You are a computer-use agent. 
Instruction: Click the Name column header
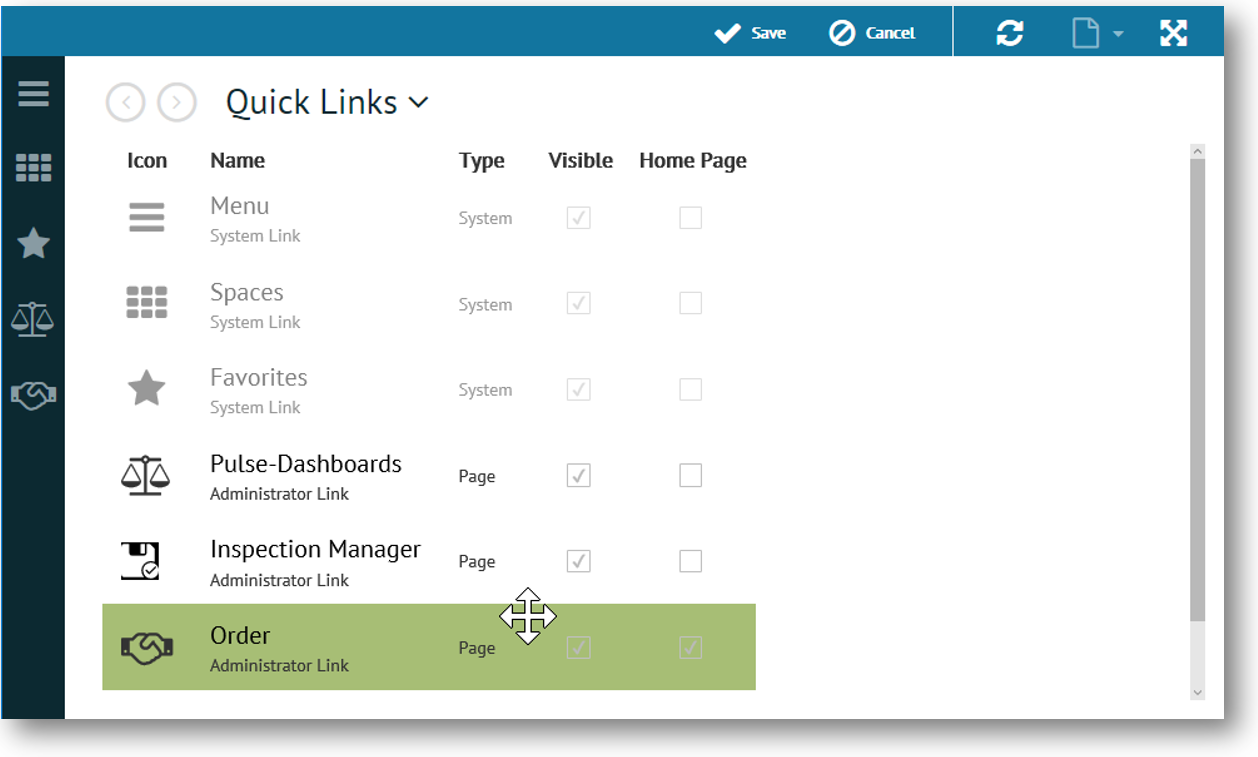pos(238,161)
